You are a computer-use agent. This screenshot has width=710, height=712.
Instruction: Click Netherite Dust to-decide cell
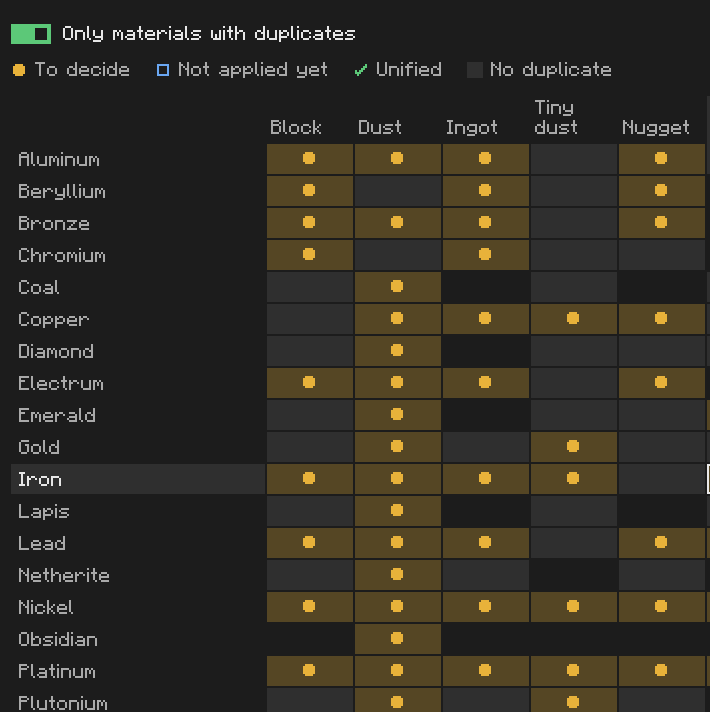[398, 575]
